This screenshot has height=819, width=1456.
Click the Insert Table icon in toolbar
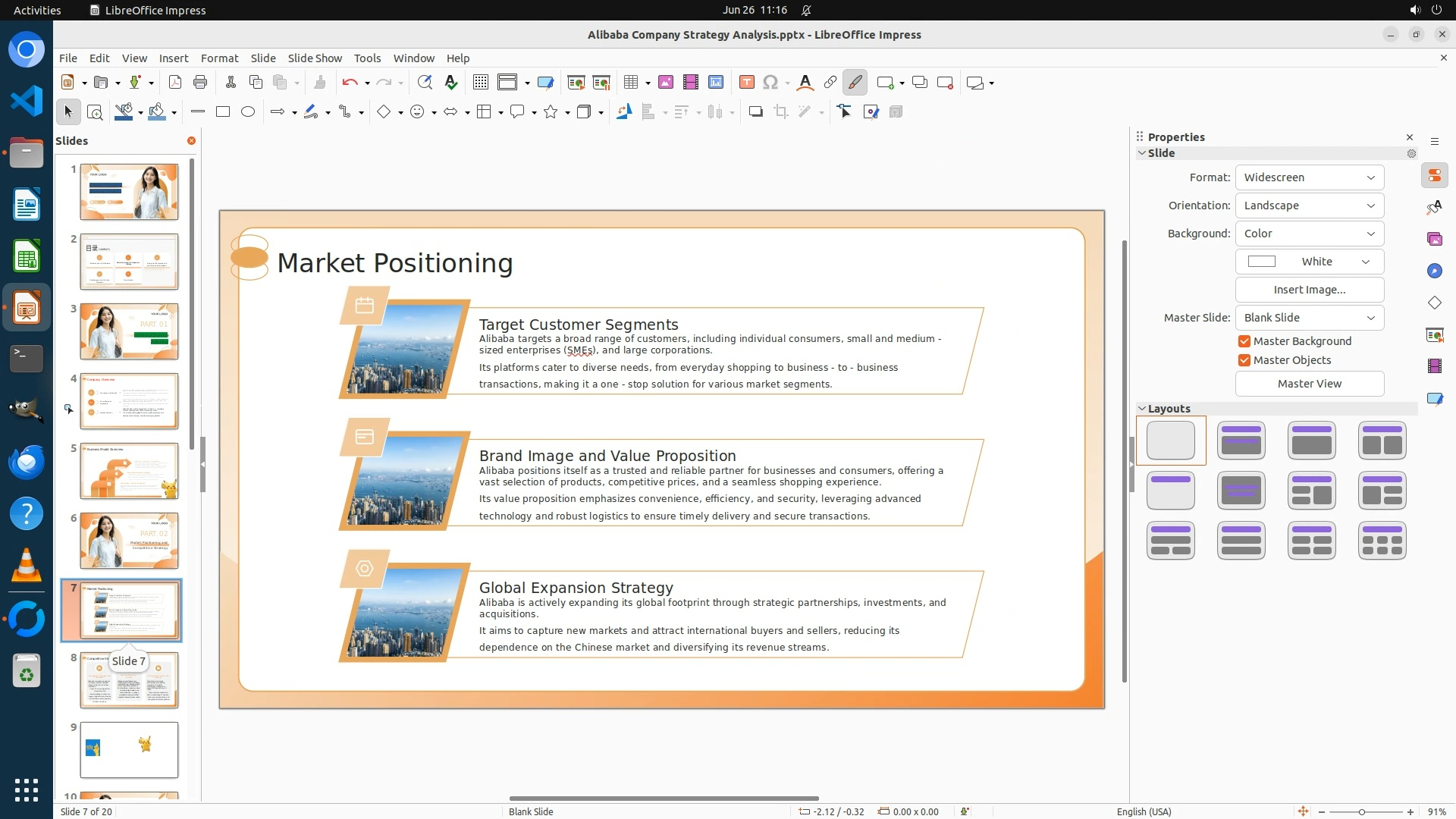(631, 83)
